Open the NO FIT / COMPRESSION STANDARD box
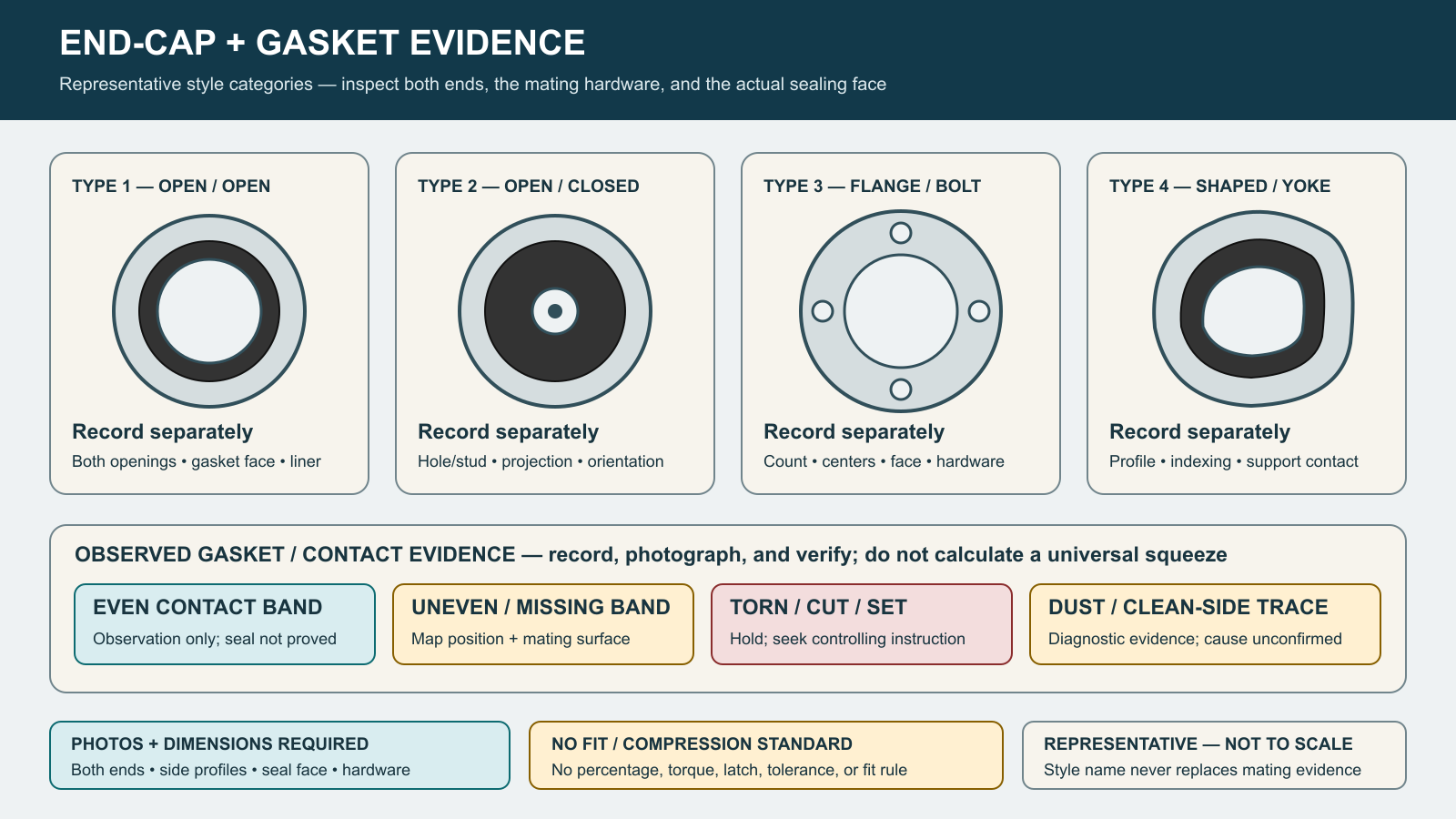The image size is (1456, 819). click(766, 755)
